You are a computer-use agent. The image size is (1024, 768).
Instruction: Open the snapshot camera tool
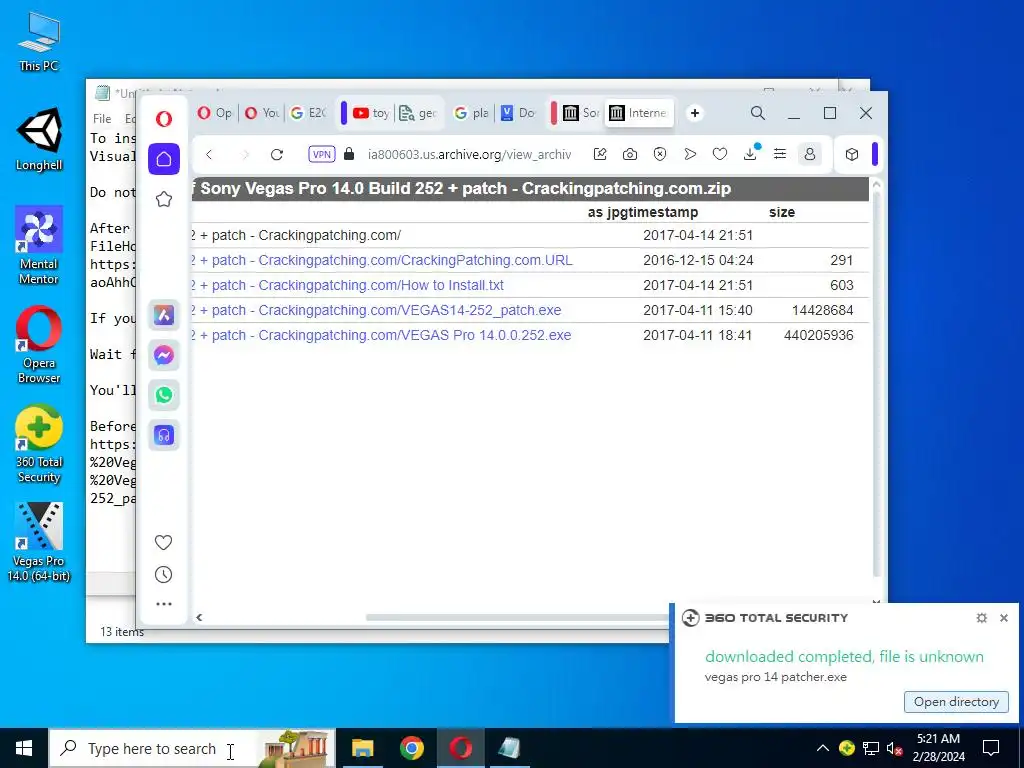(x=630, y=154)
